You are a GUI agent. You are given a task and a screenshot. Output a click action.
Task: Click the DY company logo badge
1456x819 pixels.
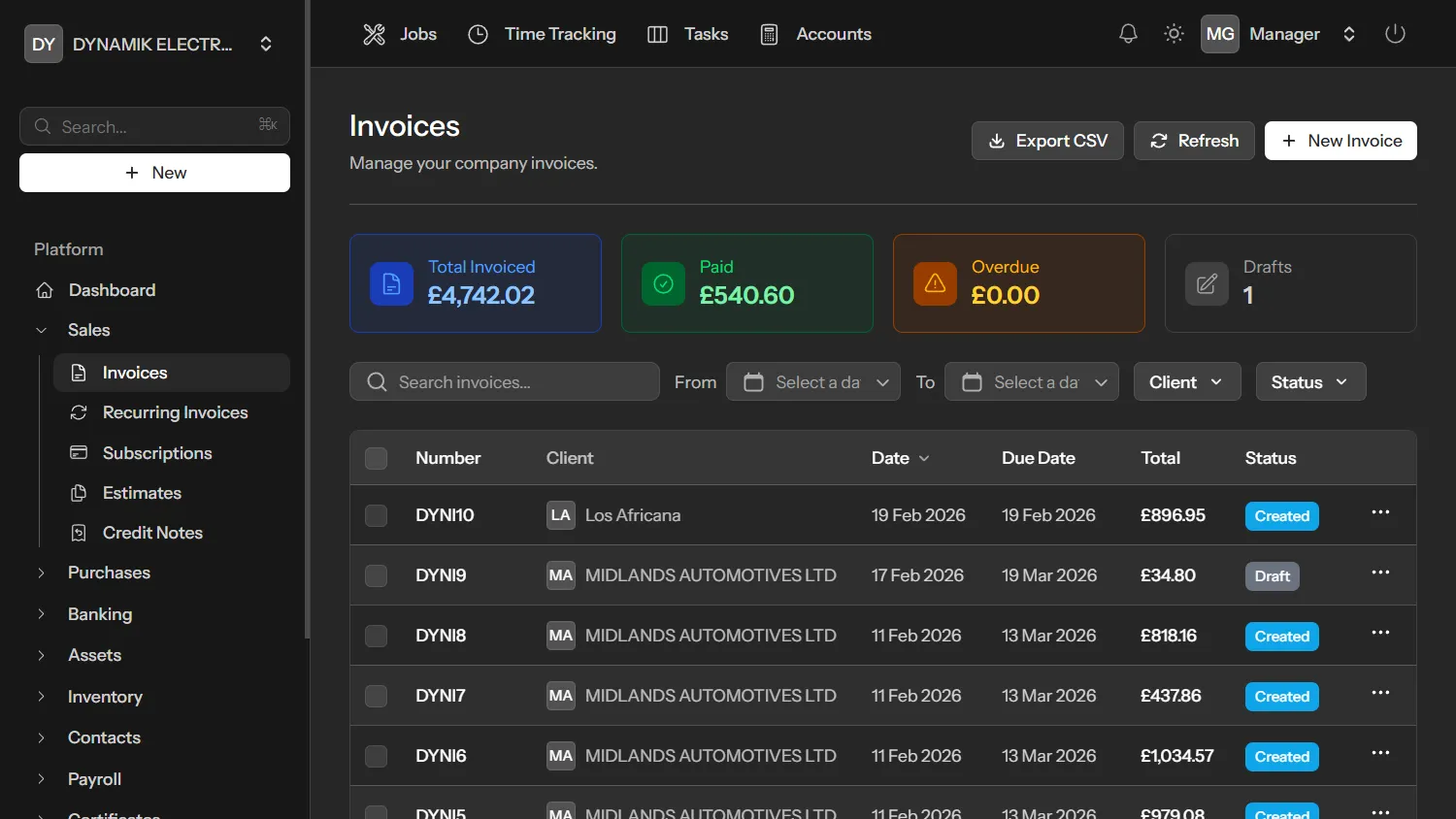pos(44,44)
